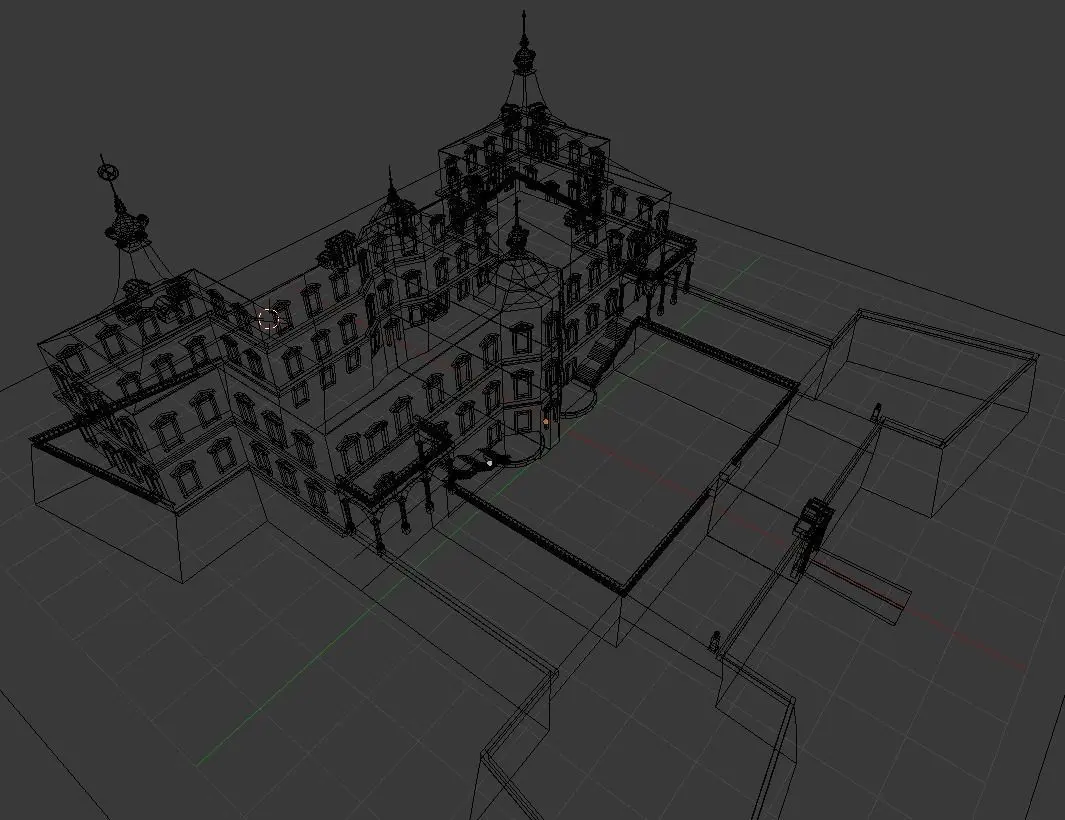The image size is (1065, 820).
Task: Click the circular ornament atop the left spire
Action: [x=107, y=171]
